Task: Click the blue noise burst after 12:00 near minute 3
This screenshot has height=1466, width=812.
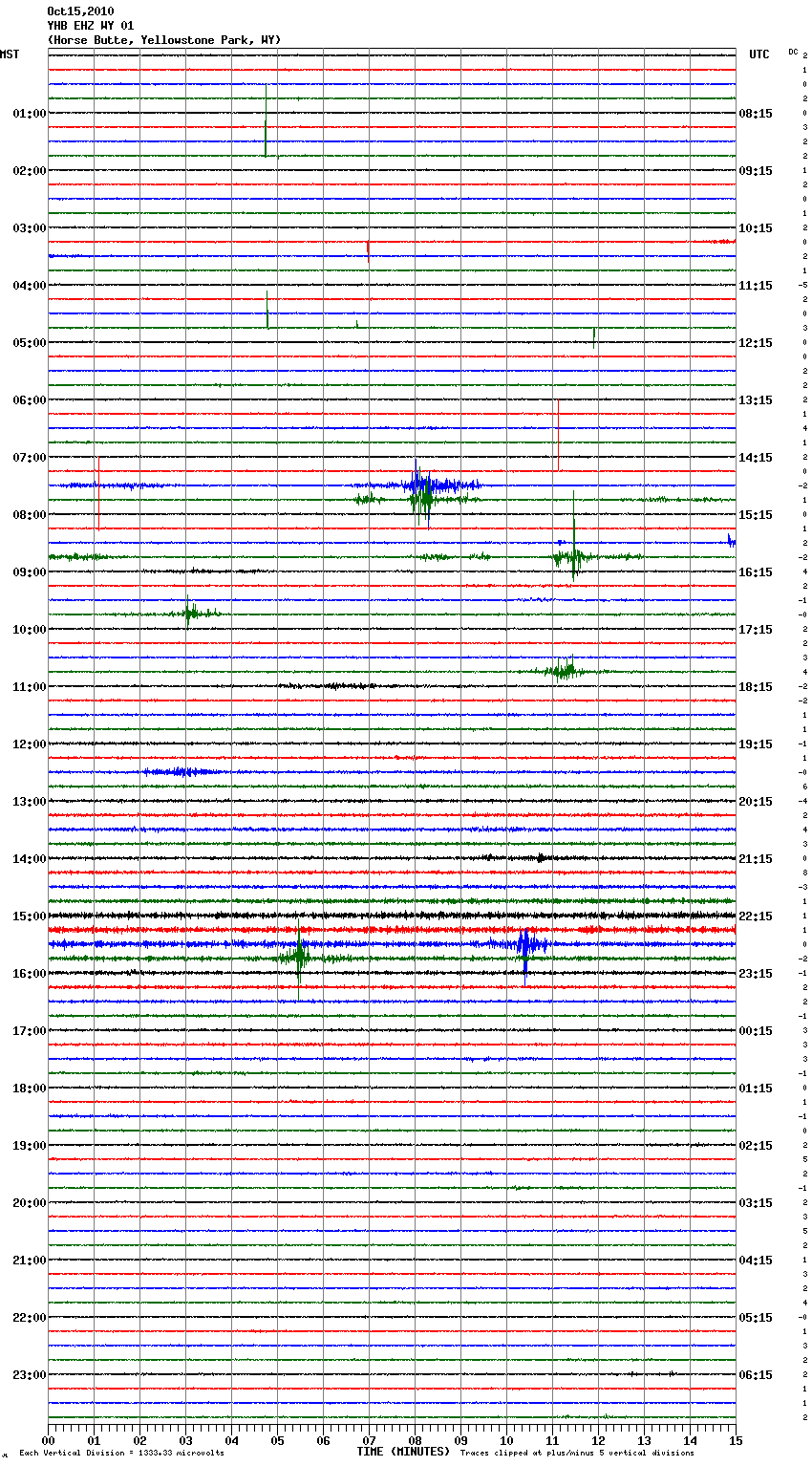Action: (183, 772)
